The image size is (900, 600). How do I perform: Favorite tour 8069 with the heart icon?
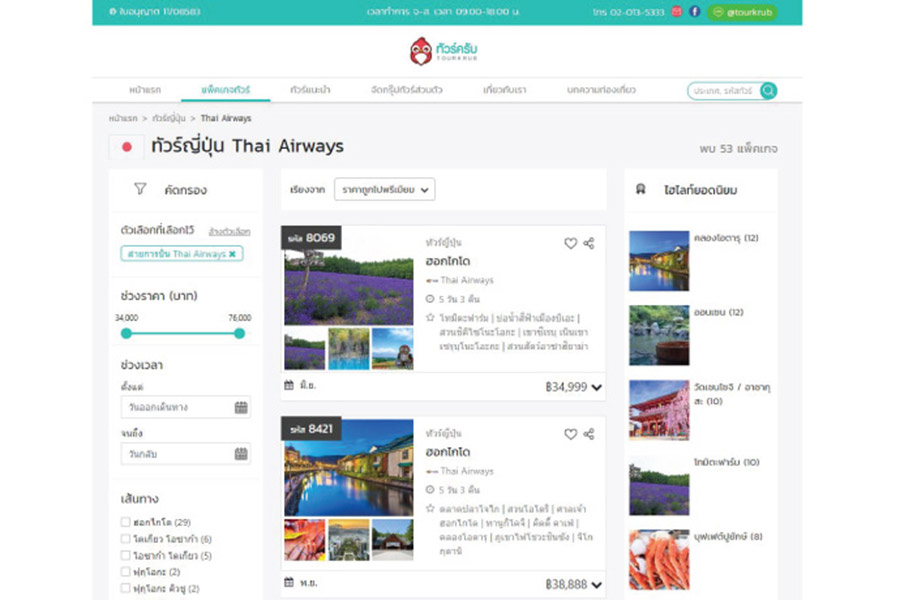[x=570, y=243]
